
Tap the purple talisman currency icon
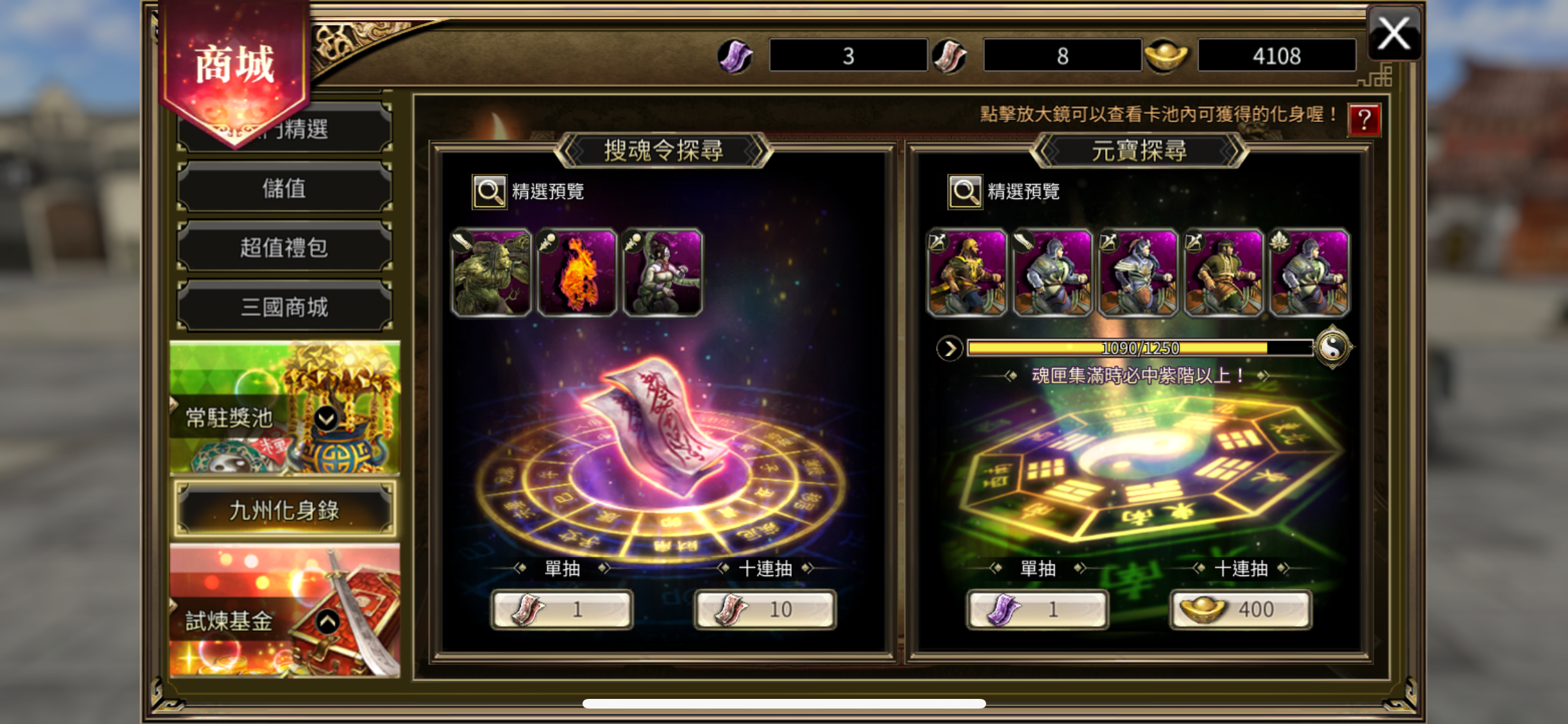pyautogui.click(x=735, y=56)
